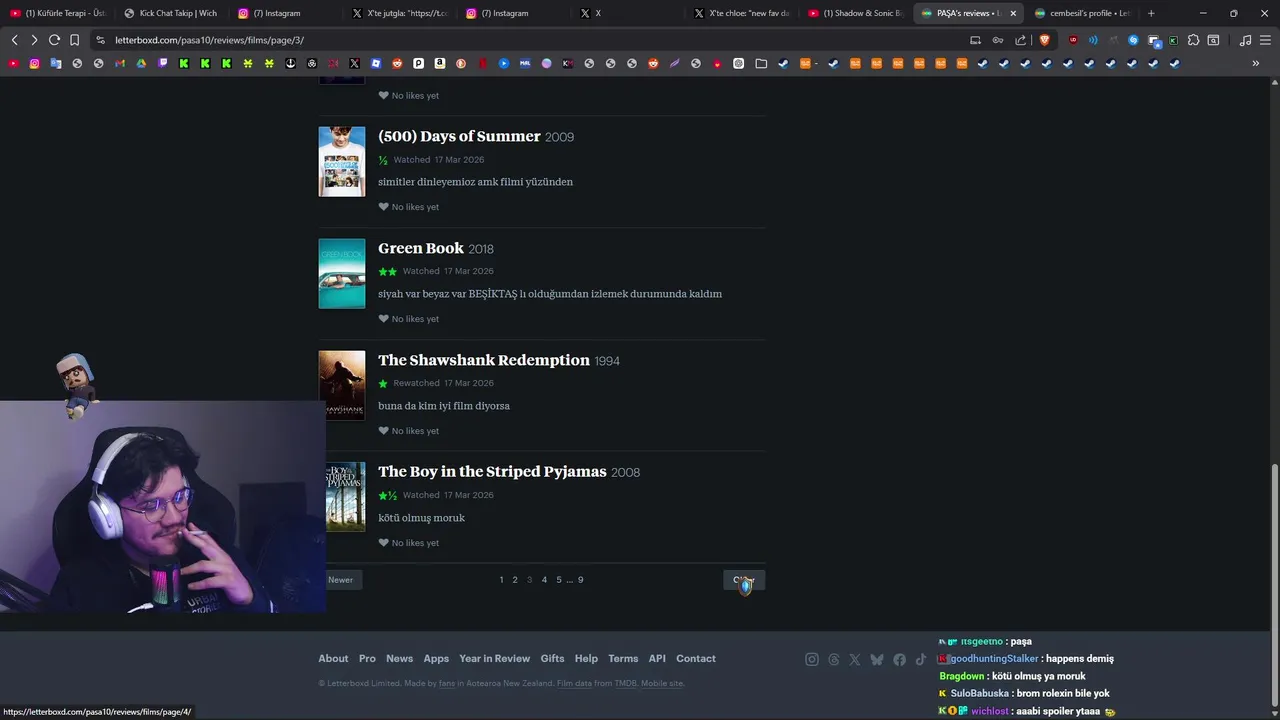Go to reviews page 1
The width and height of the screenshot is (1280, 720).
(x=501, y=580)
